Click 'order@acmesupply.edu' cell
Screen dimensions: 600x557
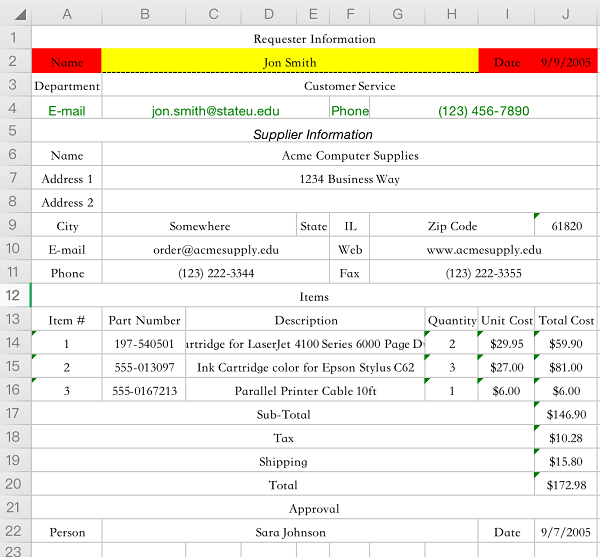(216, 249)
